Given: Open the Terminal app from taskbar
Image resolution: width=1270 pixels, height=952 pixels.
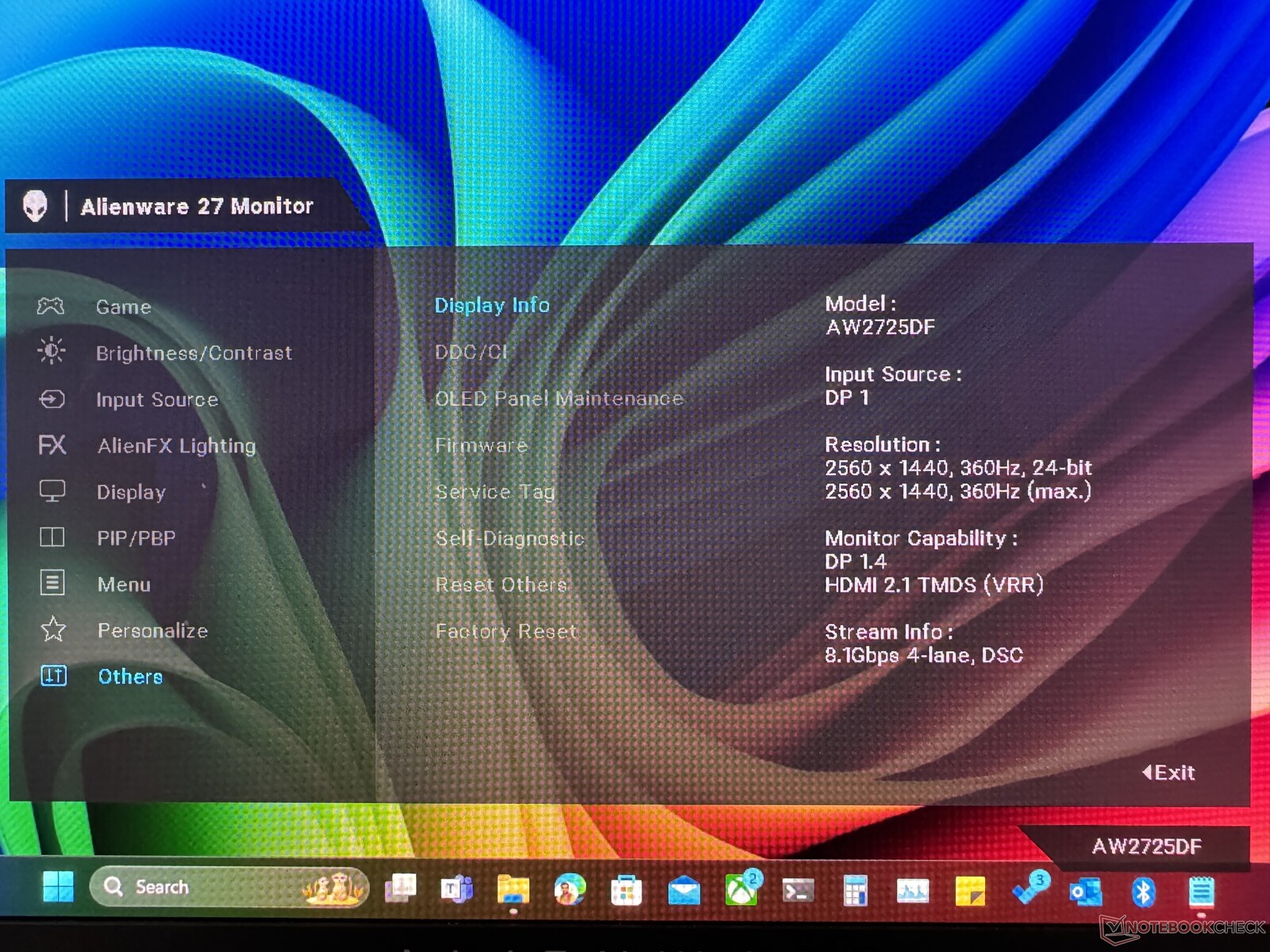Looking at the screenshot, I should click(798, 891).
